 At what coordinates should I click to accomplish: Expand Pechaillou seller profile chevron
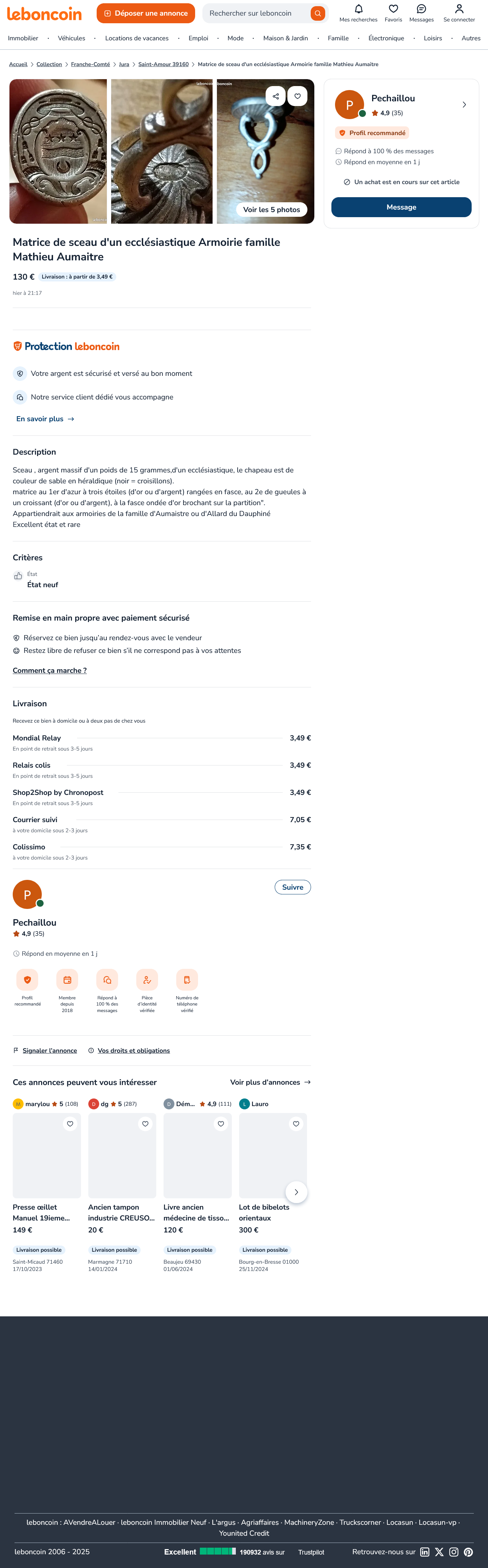(x=464, y=105)
